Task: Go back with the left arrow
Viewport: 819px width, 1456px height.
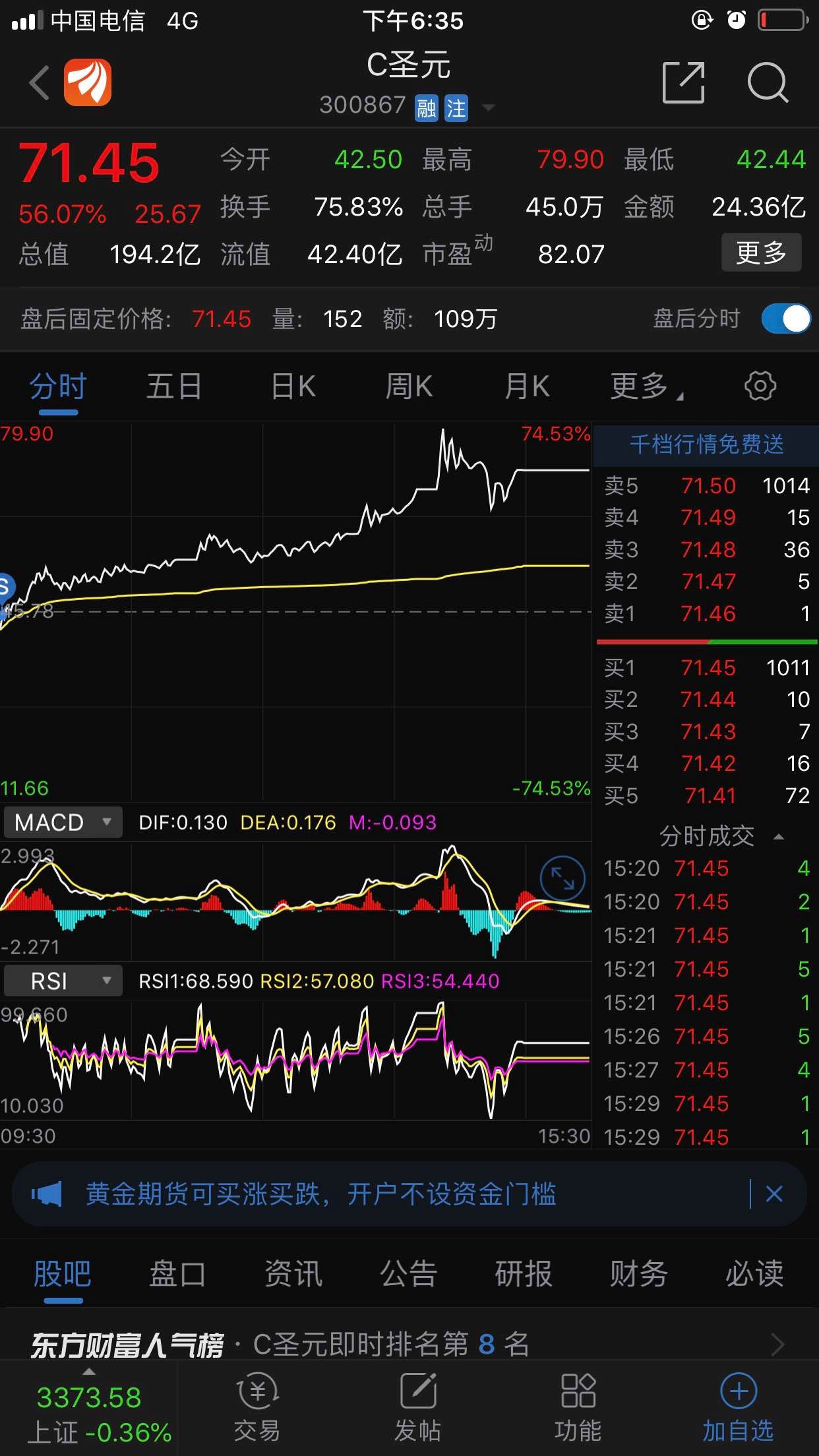Action: point(40,83)
